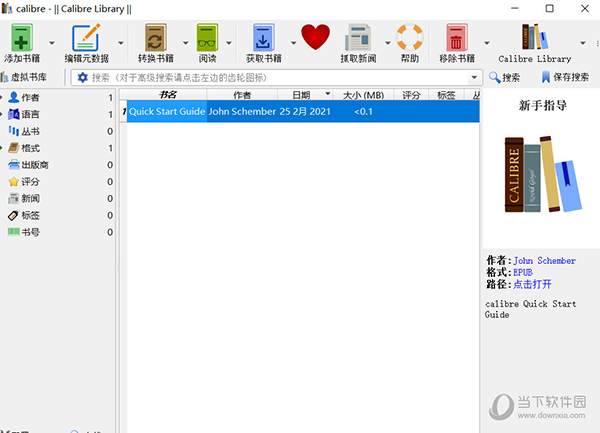Click the toolbar overflow chevron at far right
This screenshot has height=433, width=600.
[x=597, y=43]
